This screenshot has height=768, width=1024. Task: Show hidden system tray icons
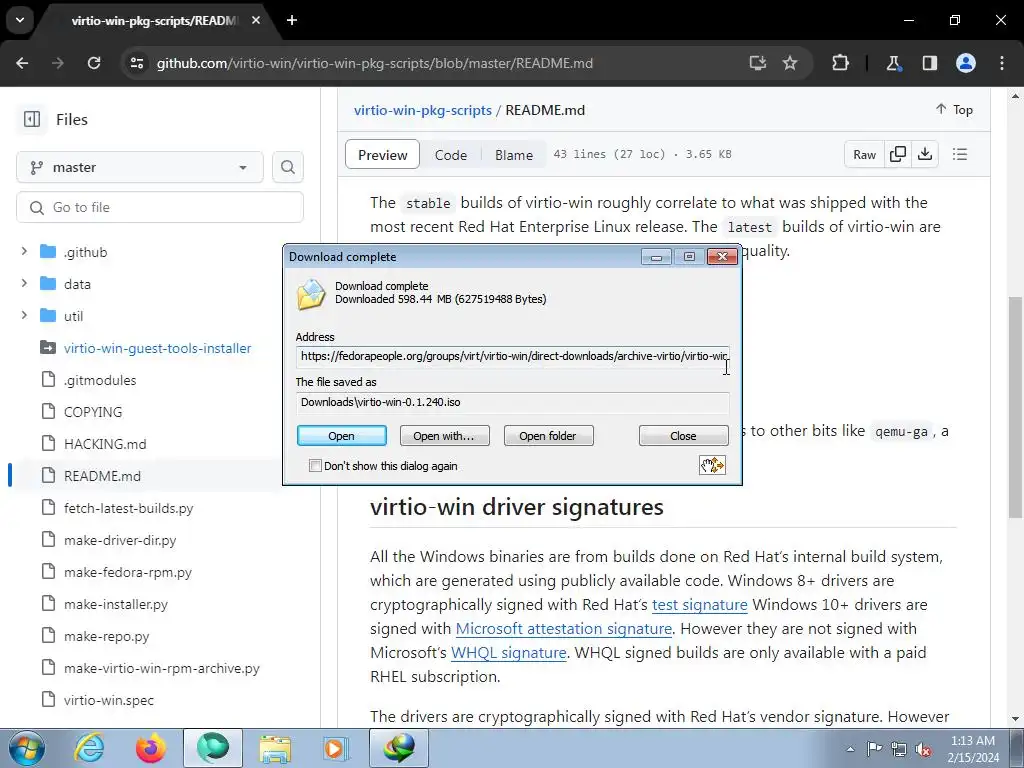point(850,750)
